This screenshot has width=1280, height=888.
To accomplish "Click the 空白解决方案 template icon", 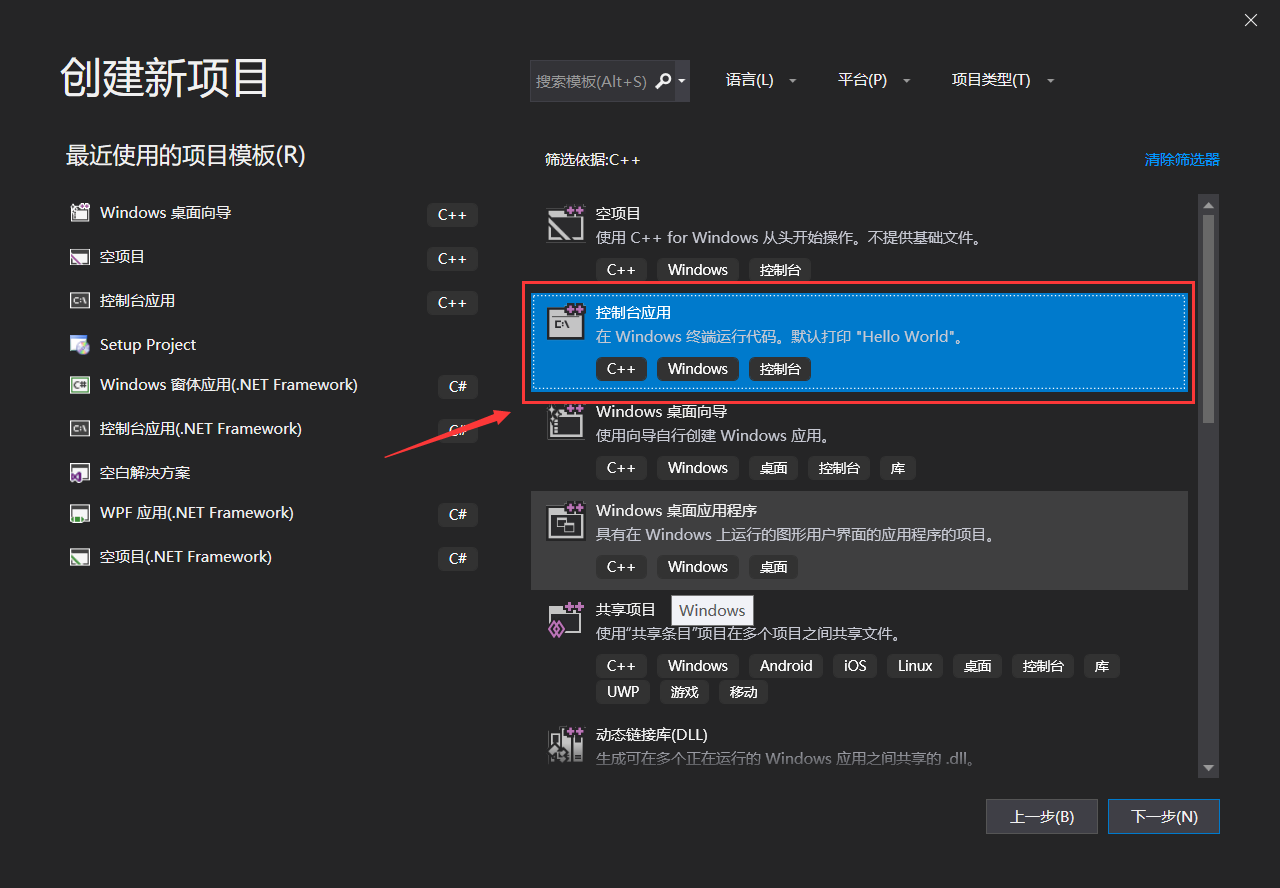I will [x=79, y=471].
